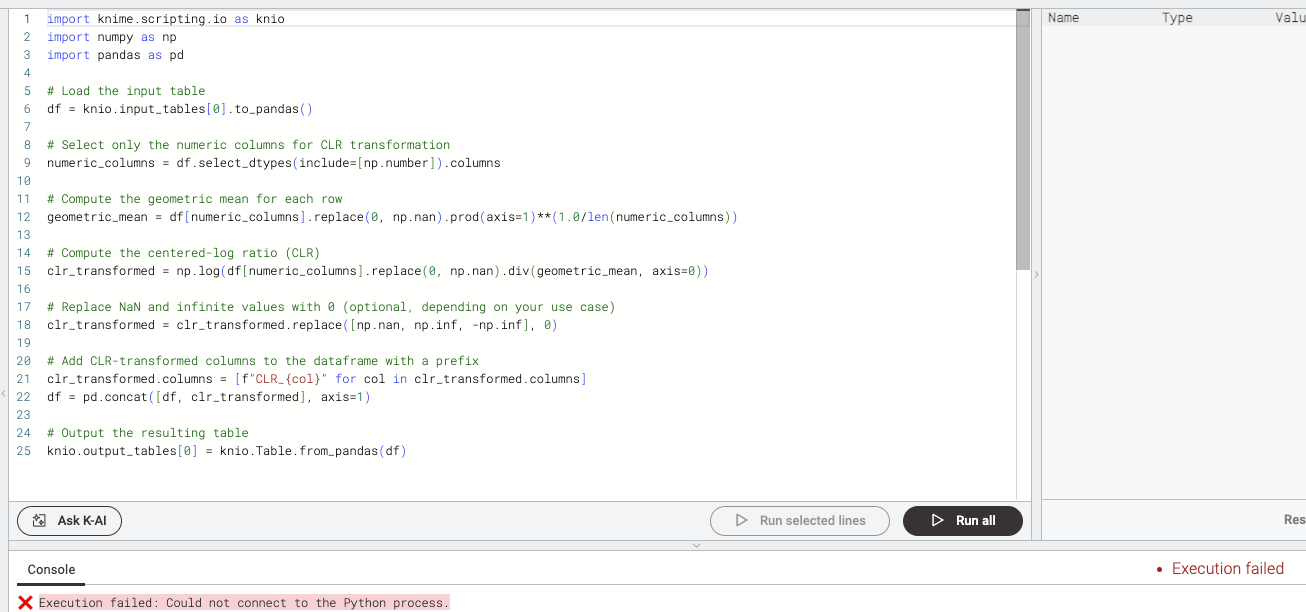This screenshot has width=1306, height=612.
Task: Expand the left side panel using chevron
Action: coord(4,396)
